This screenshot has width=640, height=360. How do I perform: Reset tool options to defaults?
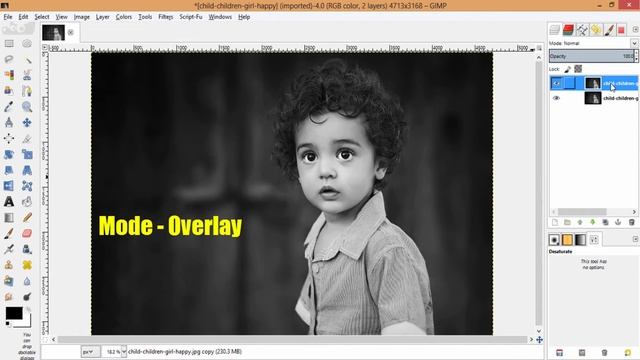click(x=627, y=353)
